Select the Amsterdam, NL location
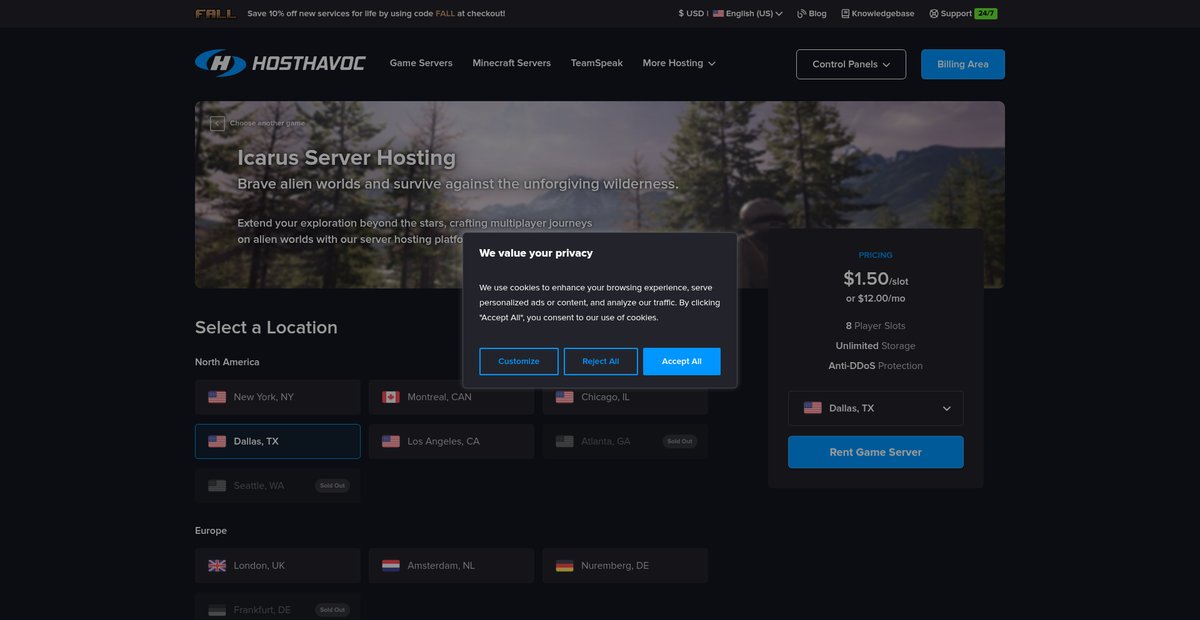The width and height of the screenshot is (1200, 620). (x=451, y=565)
